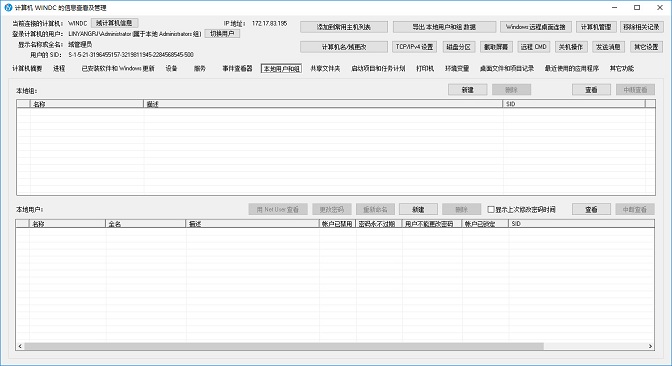The width and height of the screenshot is (672, 366).
Task: Sort local groups by 名称 column
Action: click(87, 104)
